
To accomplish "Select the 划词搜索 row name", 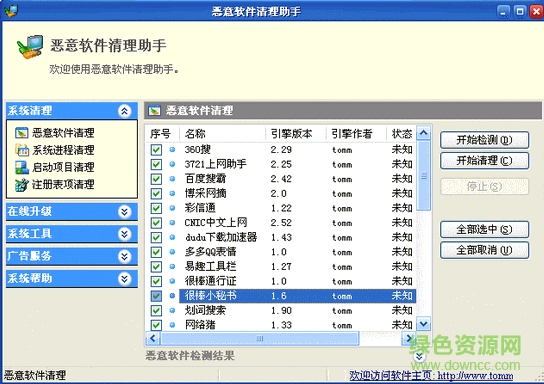I will click(x=205, y=310).
